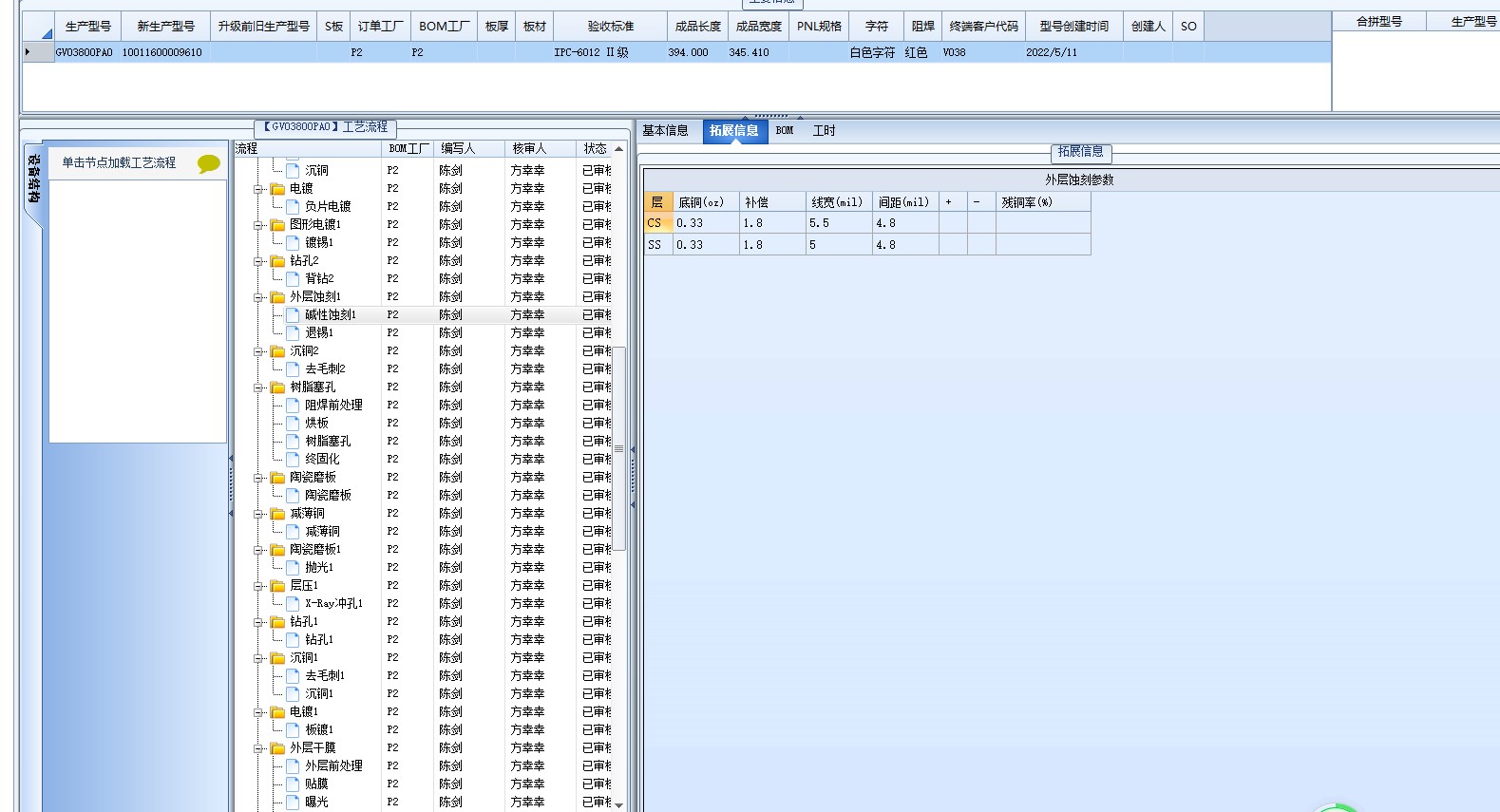Click document icon of 烘板 step
The width and height of the screenshot is (1500, 812).
tap(293, 423)
